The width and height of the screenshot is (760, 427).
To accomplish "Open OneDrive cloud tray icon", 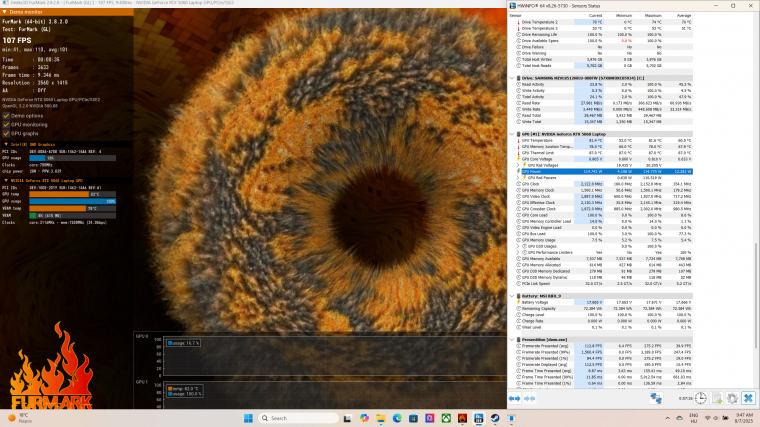I will pos(680,418).
